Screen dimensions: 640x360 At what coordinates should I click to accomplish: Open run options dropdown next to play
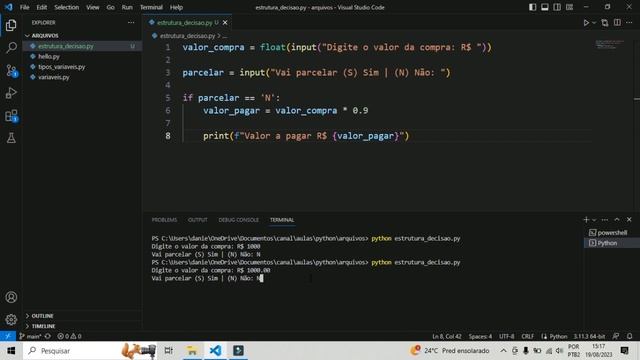point(594,23)
